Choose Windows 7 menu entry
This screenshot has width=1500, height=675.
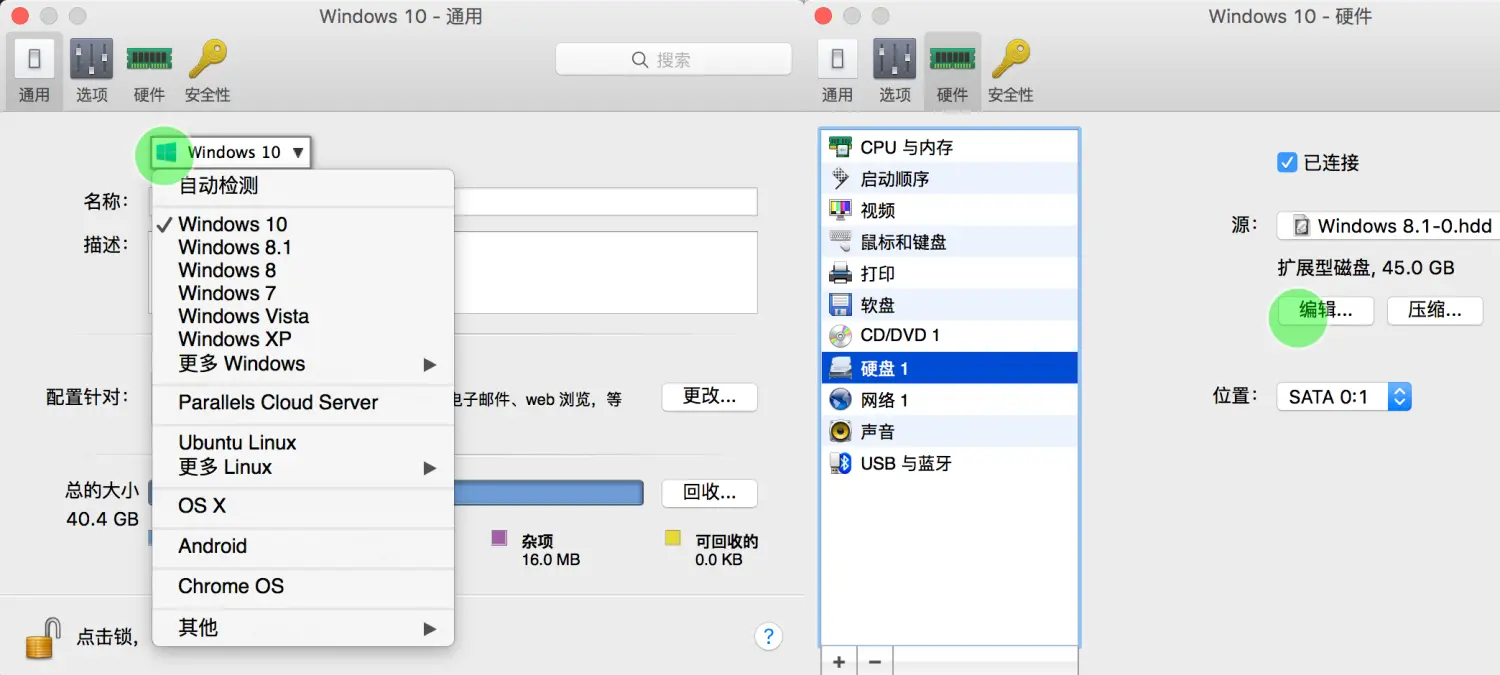[303, 293]
